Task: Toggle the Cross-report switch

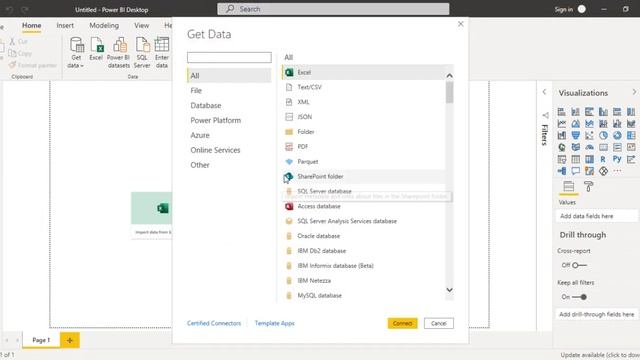Action: tap(579, 265)
